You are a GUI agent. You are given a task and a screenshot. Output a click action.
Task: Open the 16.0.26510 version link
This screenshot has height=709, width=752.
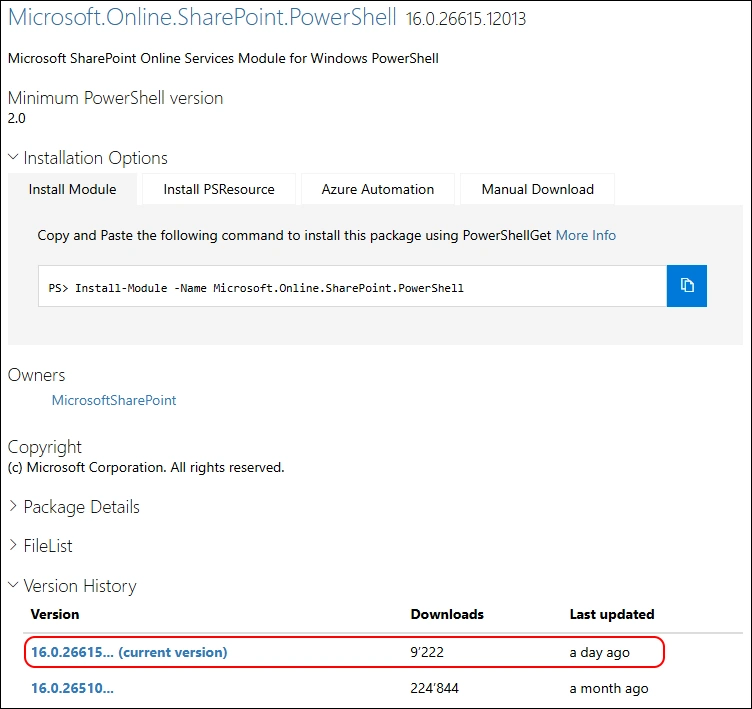click(x=72, y=688)
